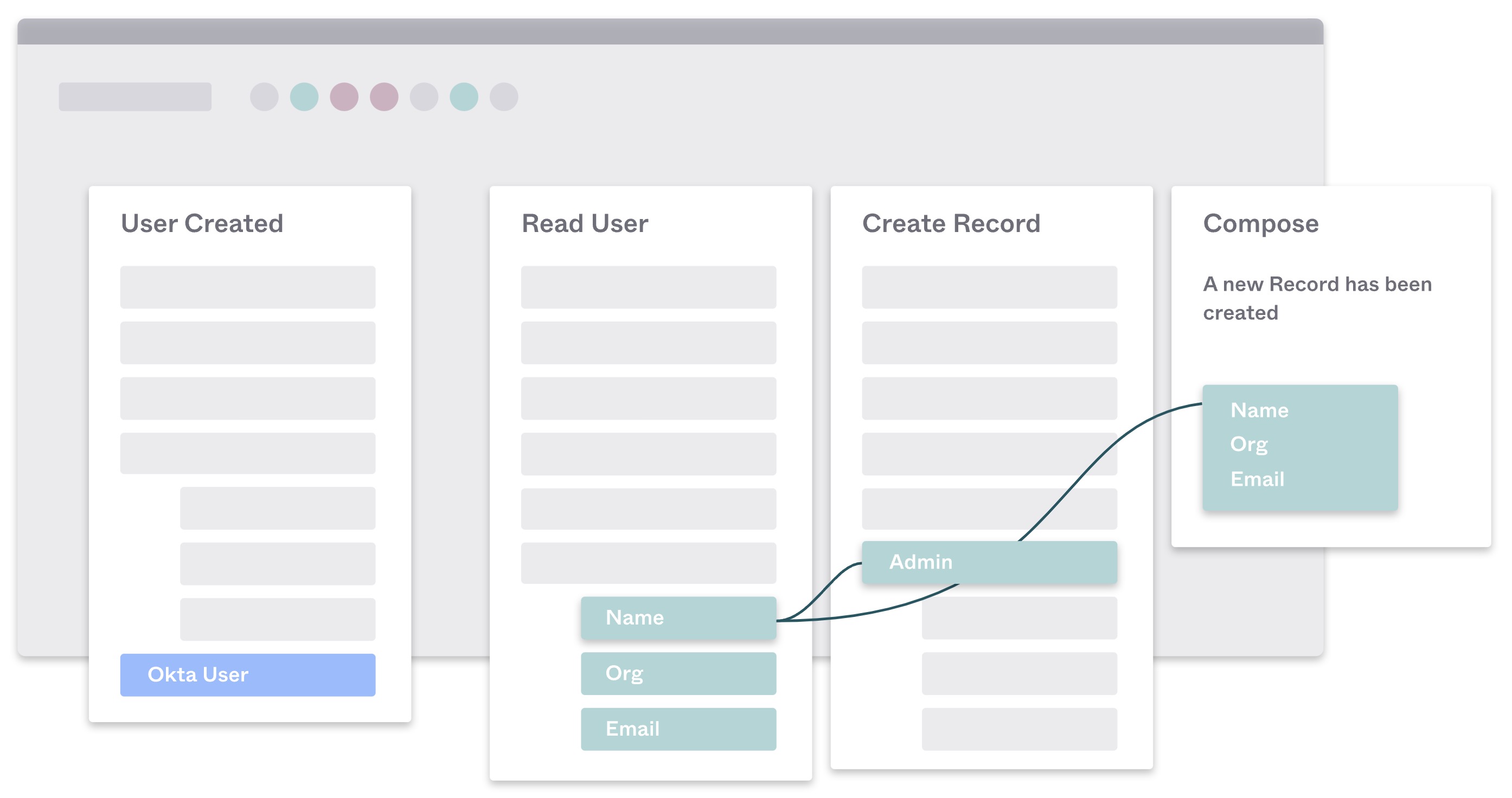This screenshot has width=1512, height=798.
Task: Click the Admin field in Create Record
Action: 989,562
